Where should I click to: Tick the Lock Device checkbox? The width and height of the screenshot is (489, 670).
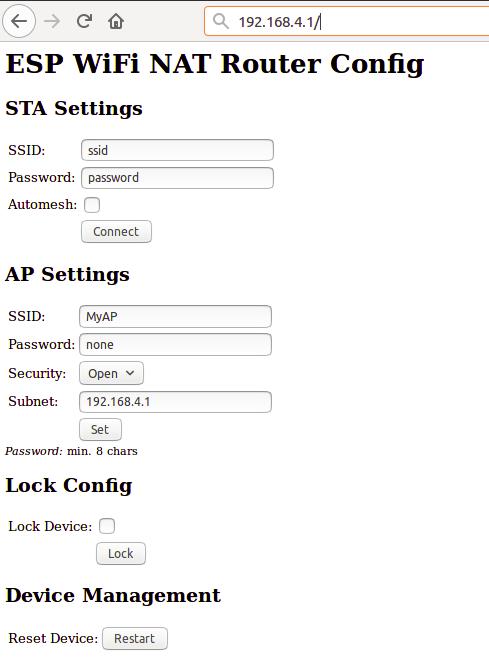point(107,526)
